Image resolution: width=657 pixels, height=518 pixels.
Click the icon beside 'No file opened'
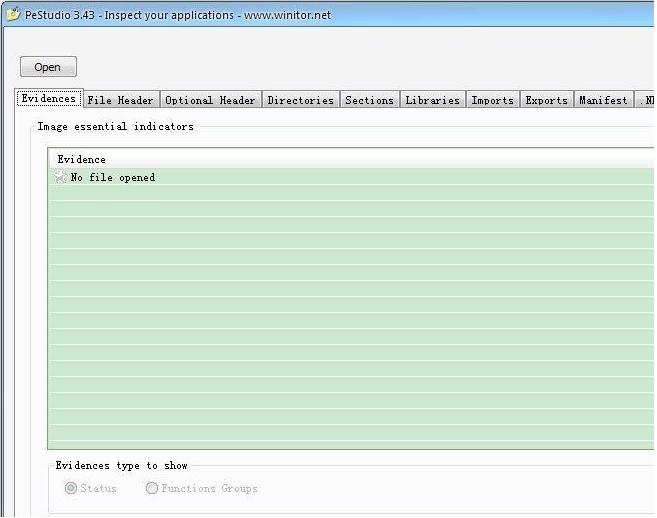tap(60, 177)
